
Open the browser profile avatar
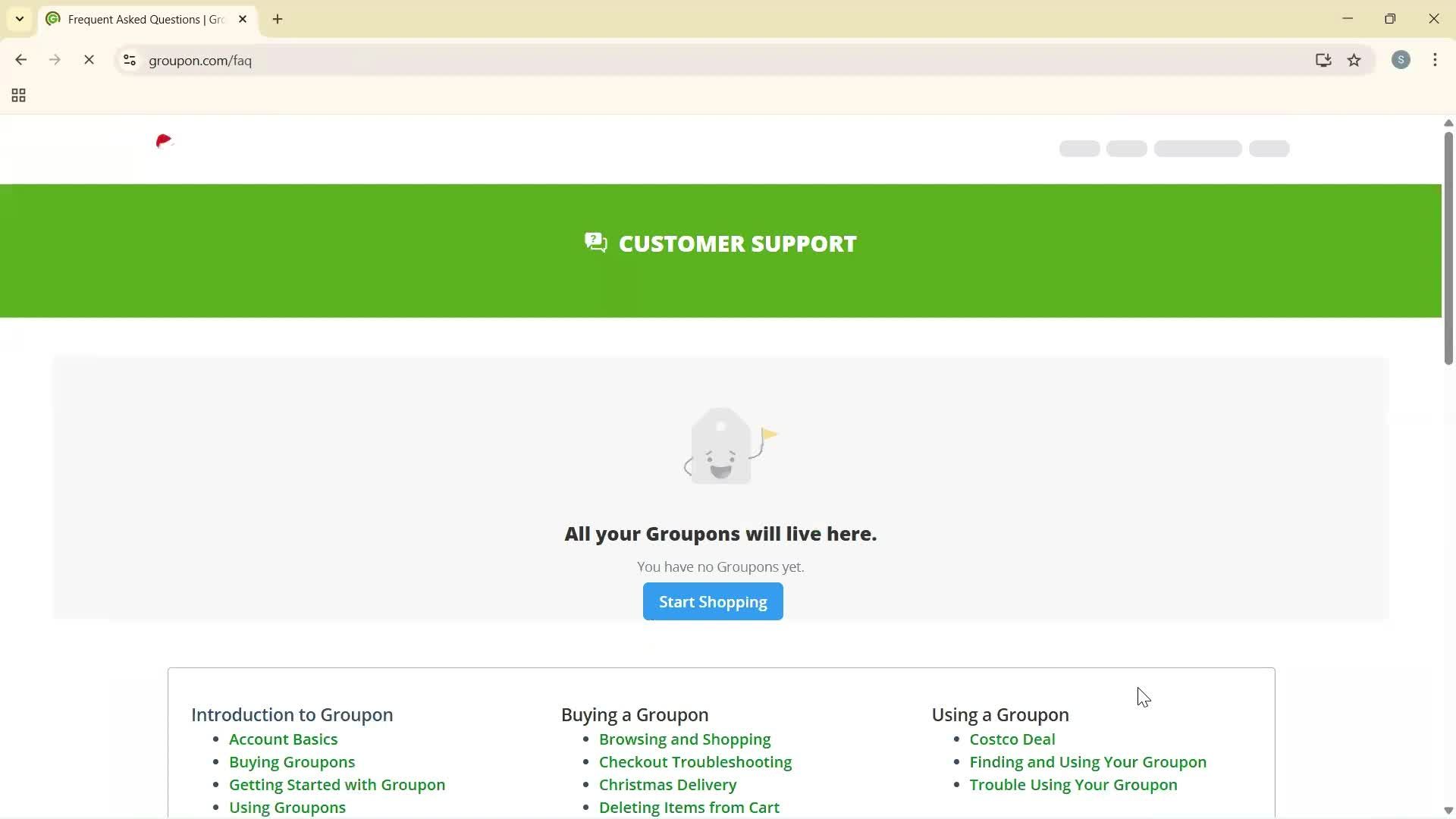[x=1401, y=60]
